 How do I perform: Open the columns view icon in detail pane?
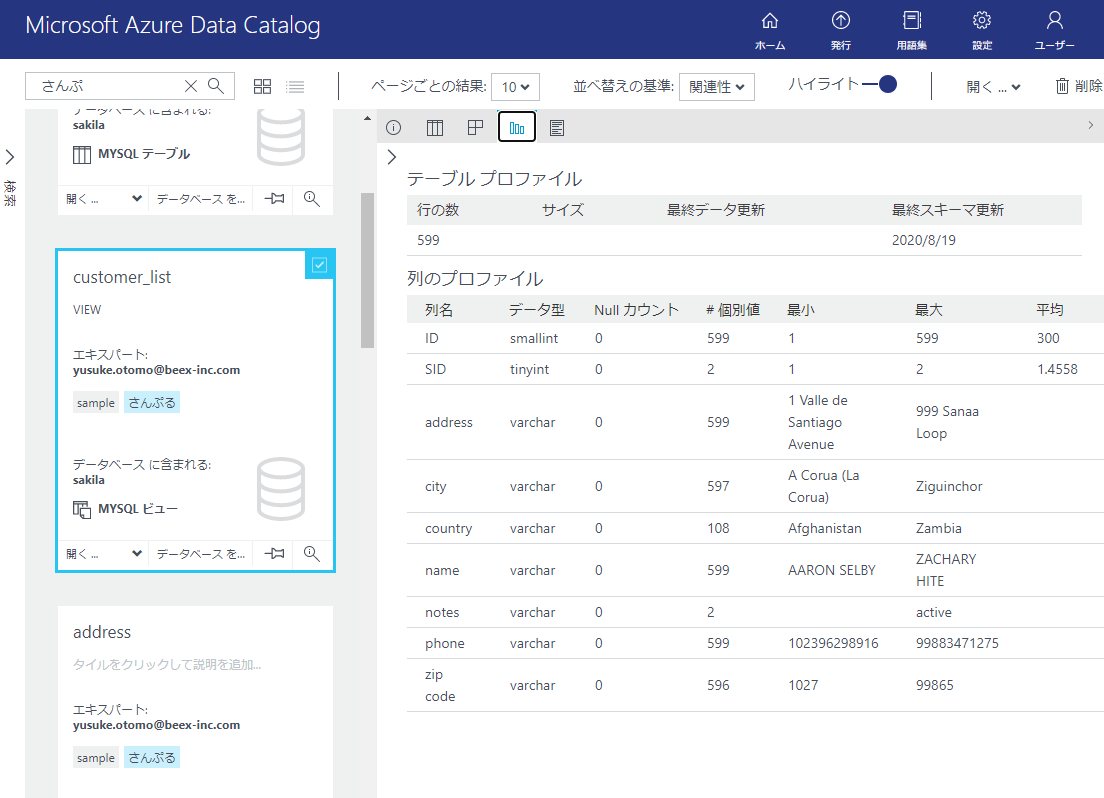(x=433, y=127)
